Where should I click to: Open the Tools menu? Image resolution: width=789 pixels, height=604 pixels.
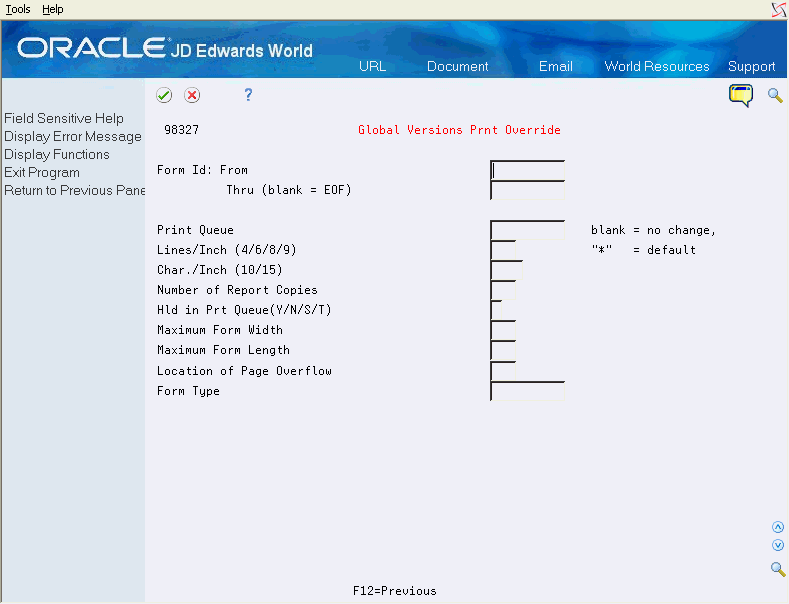point(18,9)
